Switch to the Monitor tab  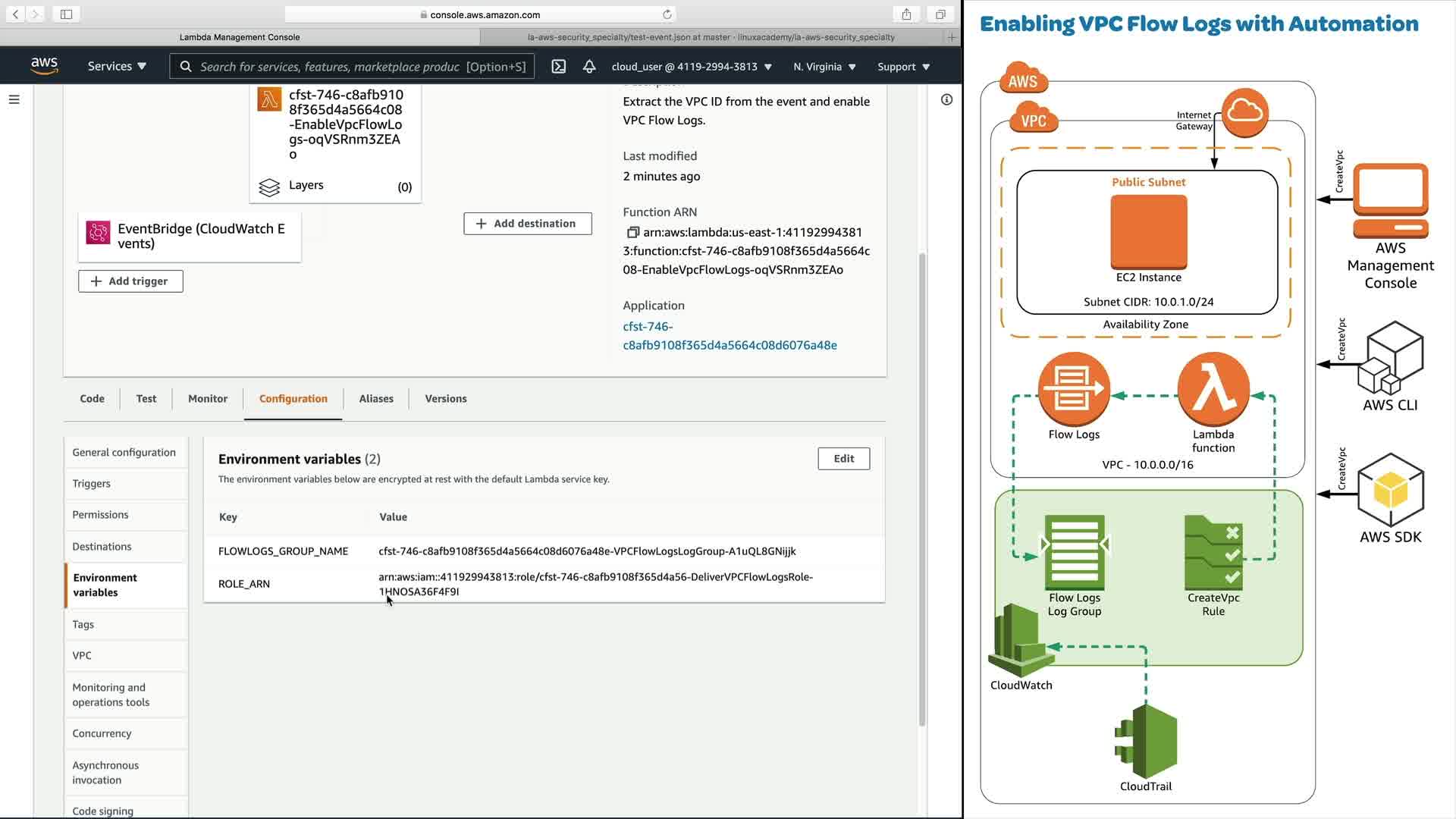(x=207, y=399)
